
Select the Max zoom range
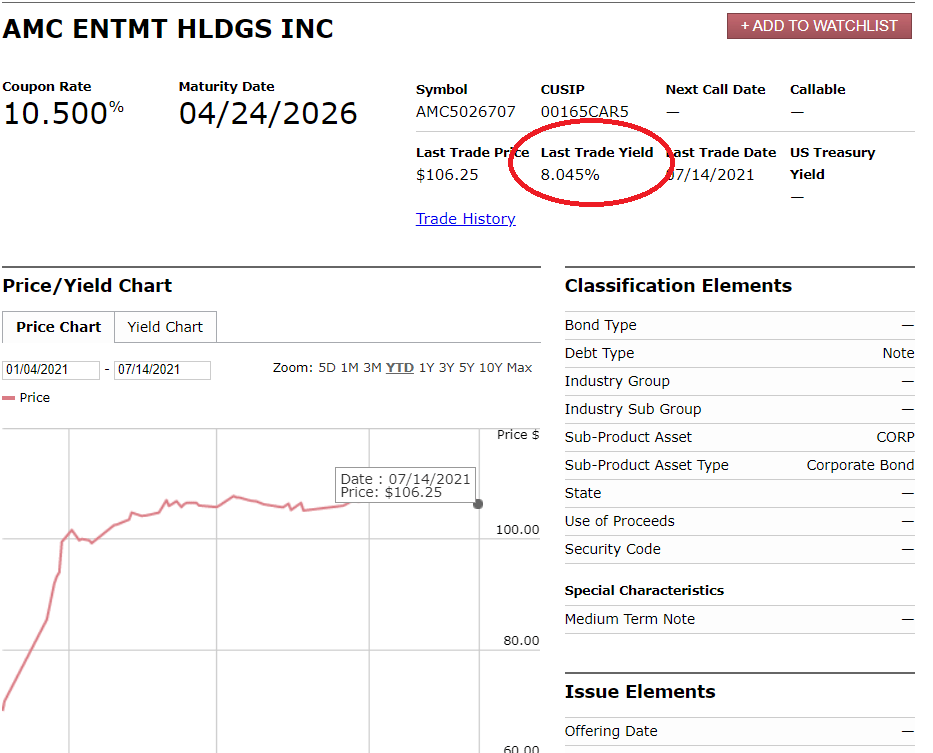(x=519, y=368)
